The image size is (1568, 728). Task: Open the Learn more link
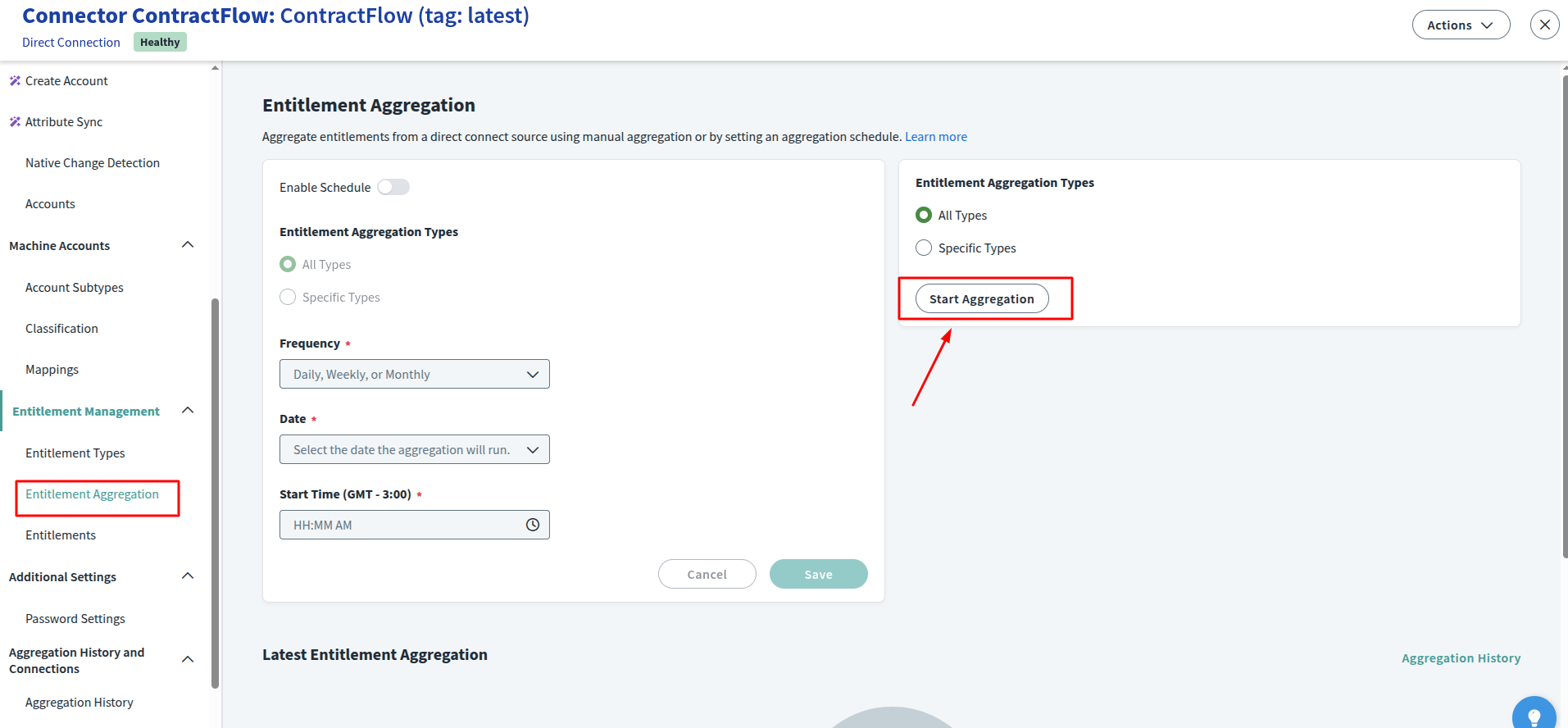click(935, 137)
